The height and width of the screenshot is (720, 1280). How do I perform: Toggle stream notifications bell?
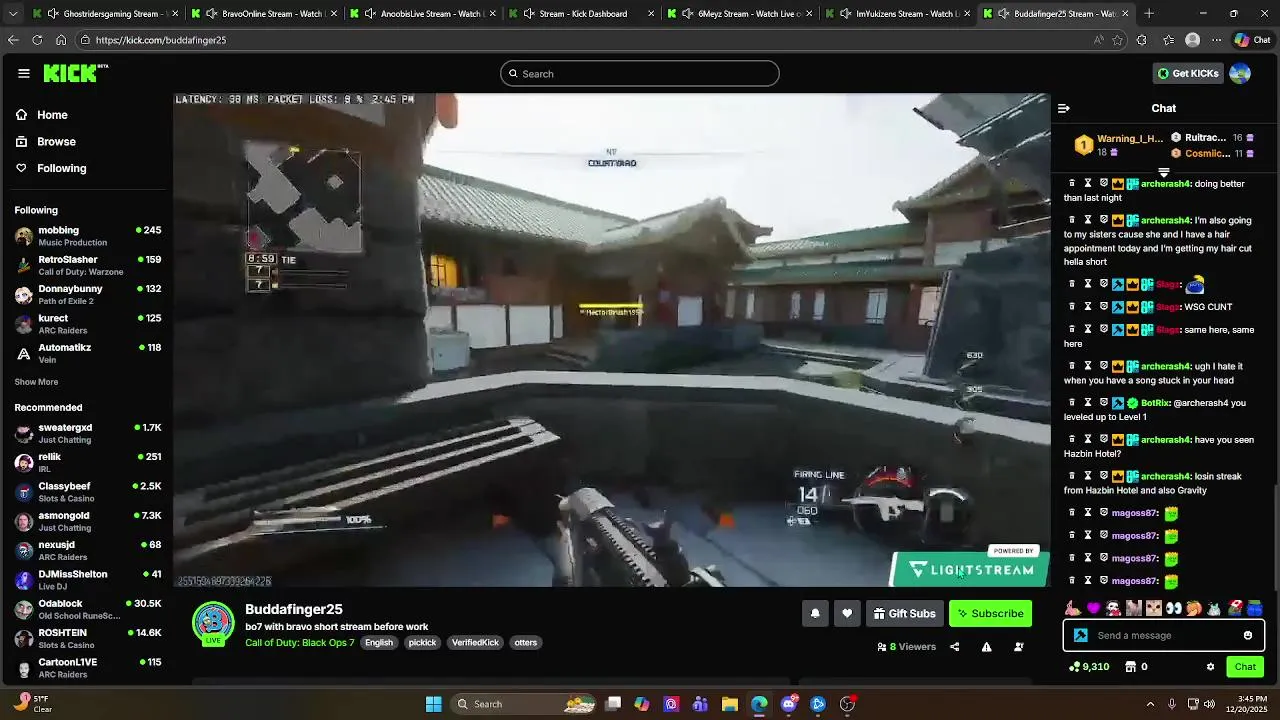coord(815,613)
